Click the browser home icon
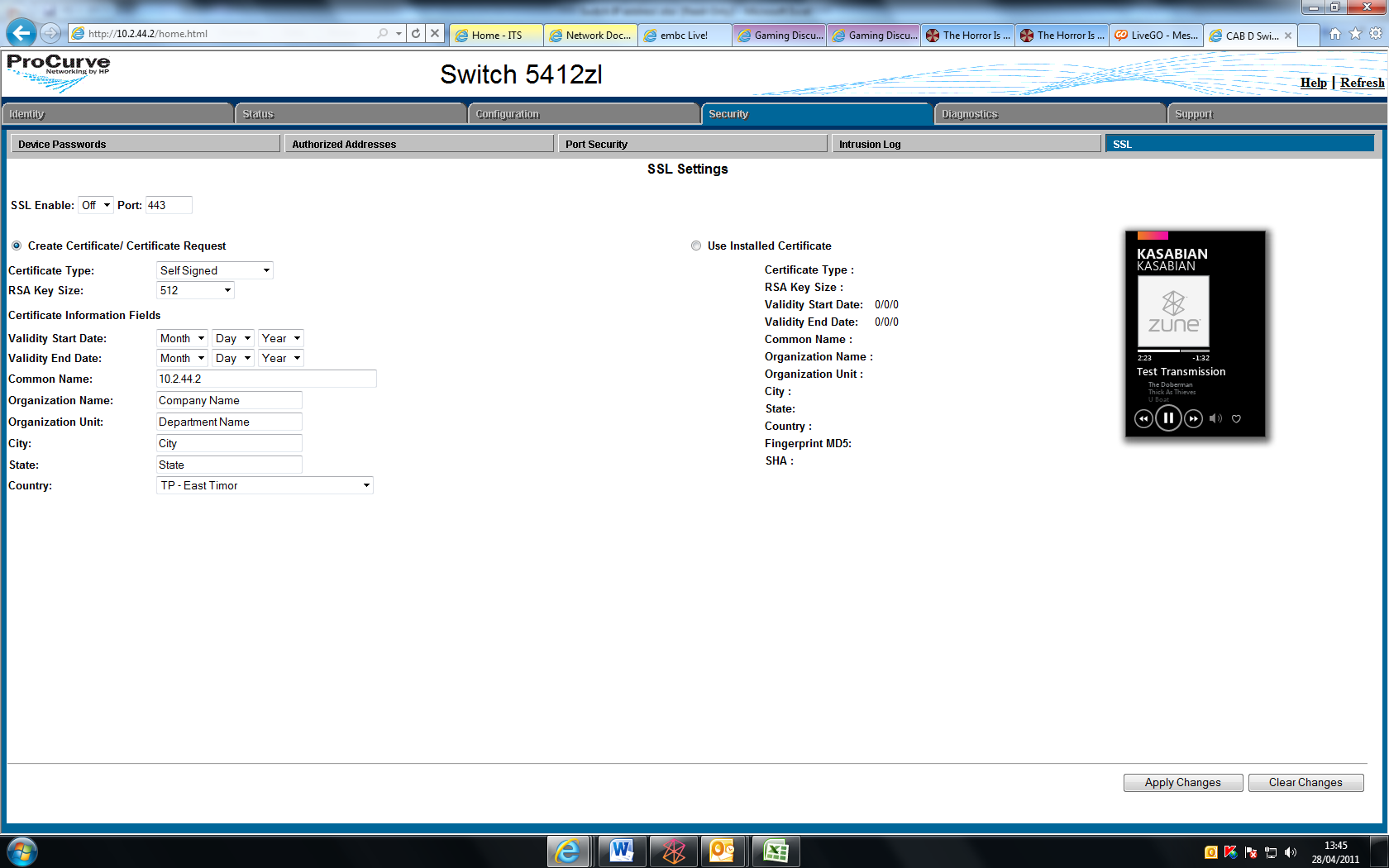Image resolution: width=1389 pixels, height=868 pixels. pyautogui.click(x=1334, y=34)
